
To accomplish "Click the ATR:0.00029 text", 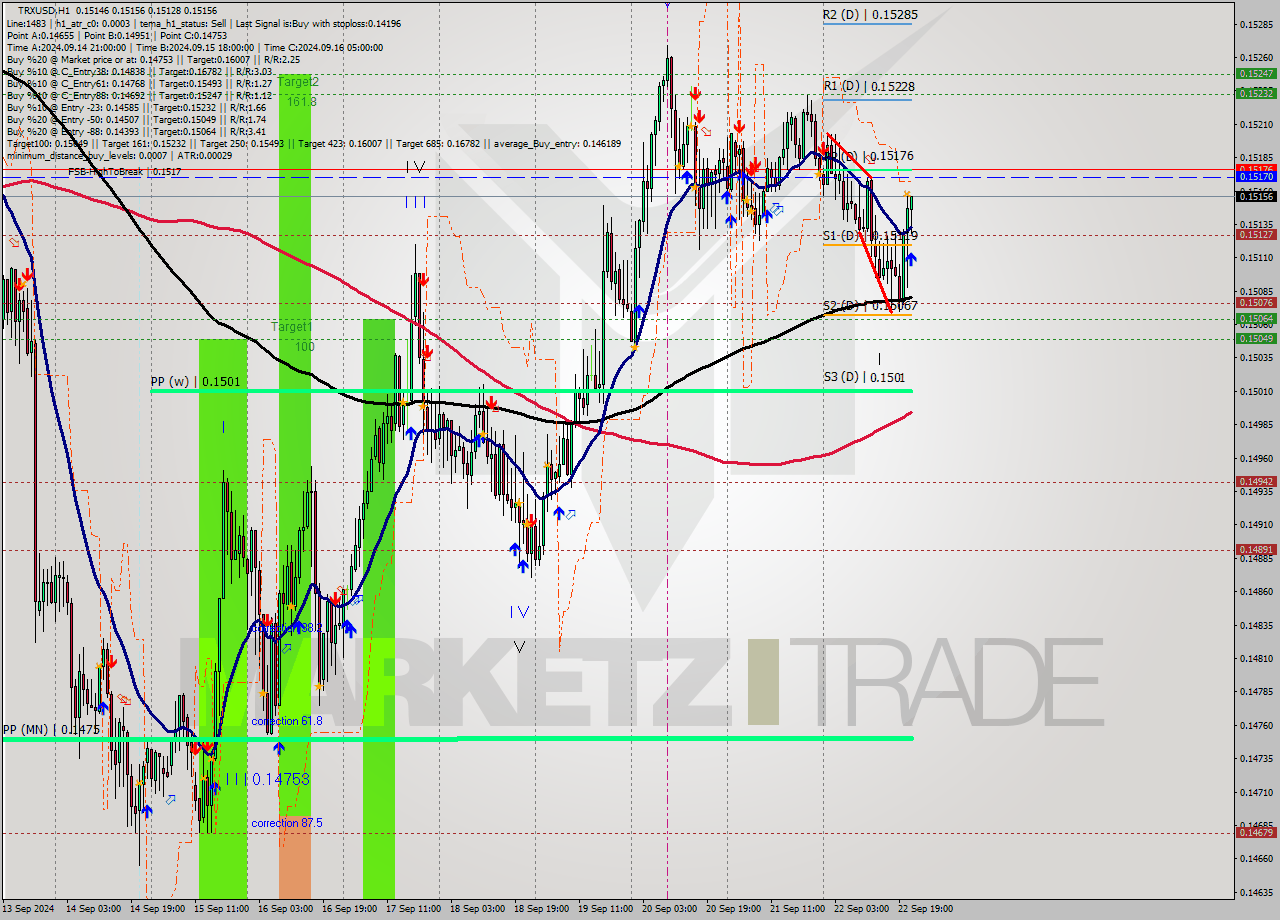I will tap(204, 156).
